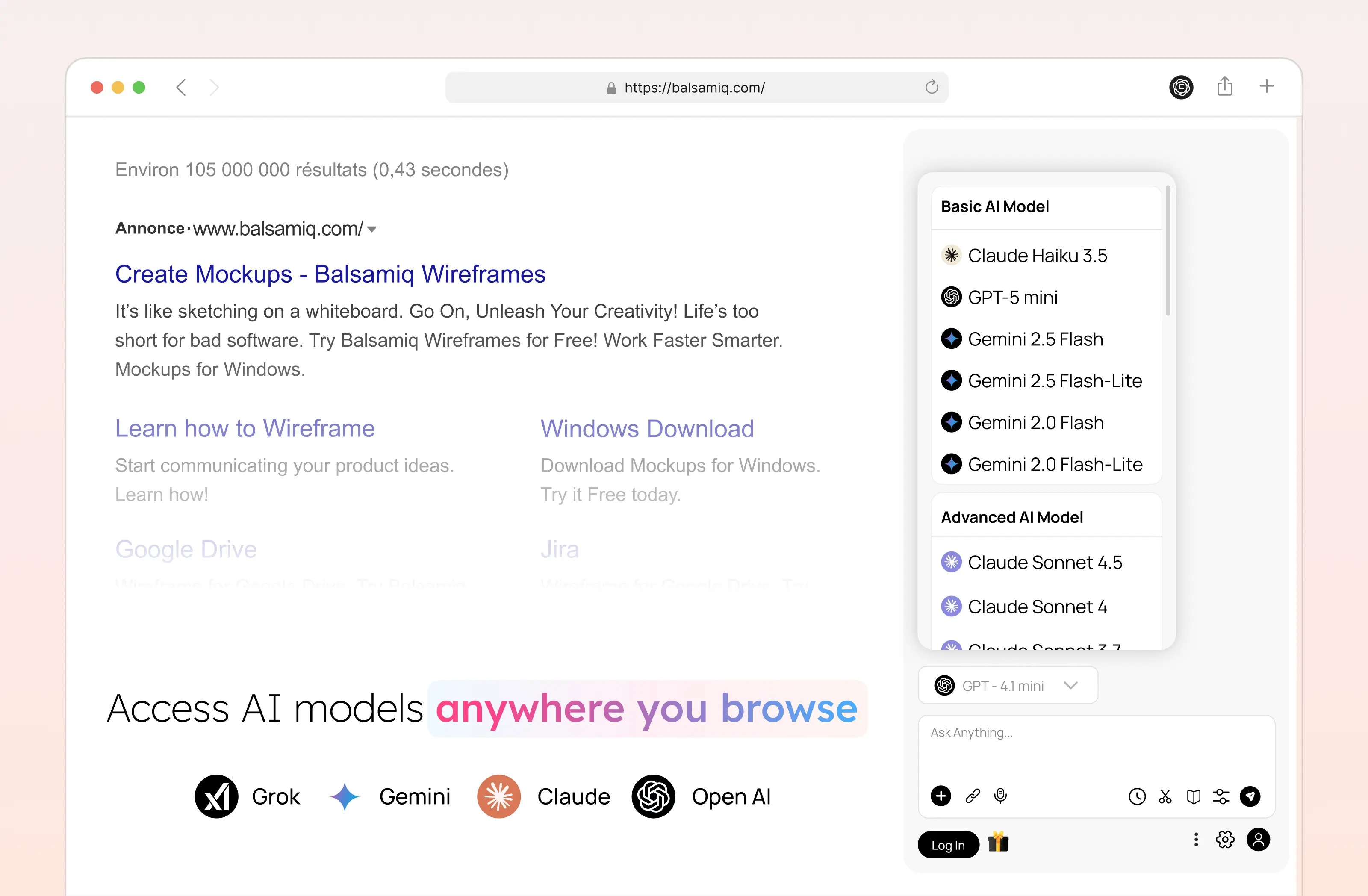Open the sliders adjustment settings icon
The image size is (1368, 896).
(x=1221, y=796)
